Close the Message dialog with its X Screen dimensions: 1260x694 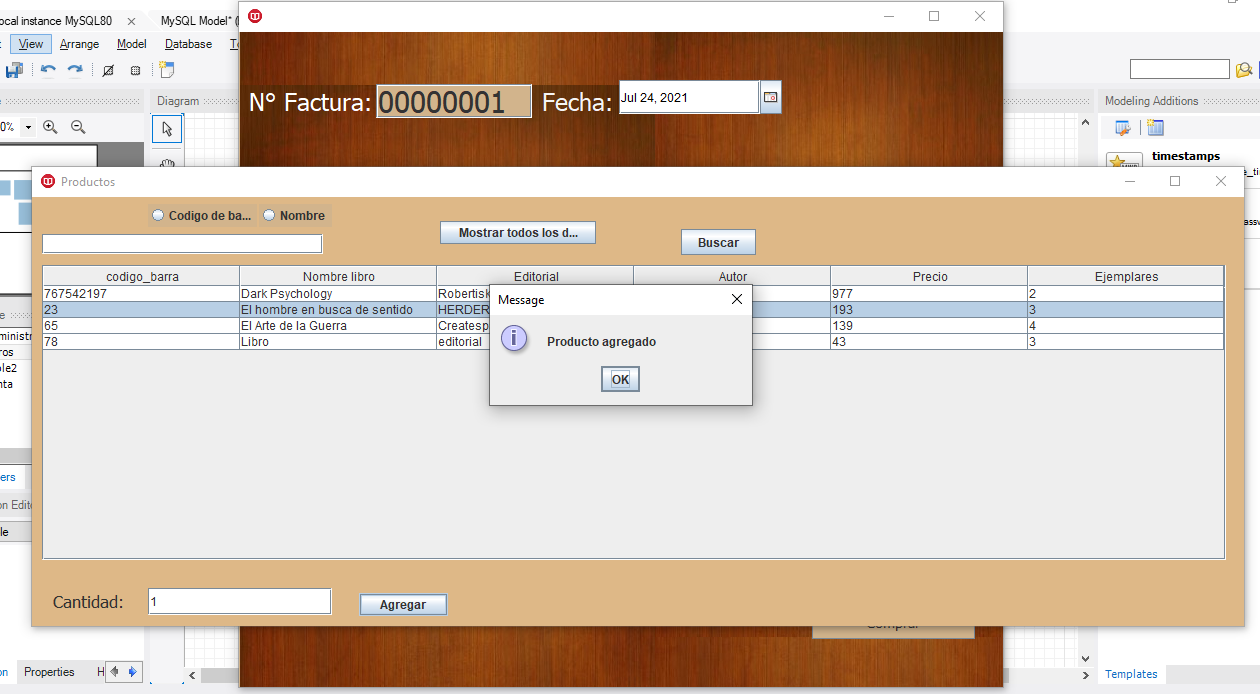(737, 299)
